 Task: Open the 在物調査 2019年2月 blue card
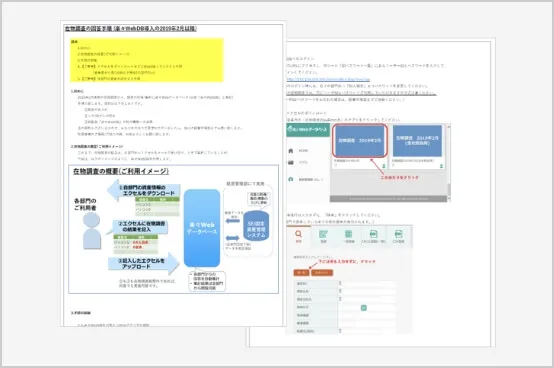click(x=360, y=141)
